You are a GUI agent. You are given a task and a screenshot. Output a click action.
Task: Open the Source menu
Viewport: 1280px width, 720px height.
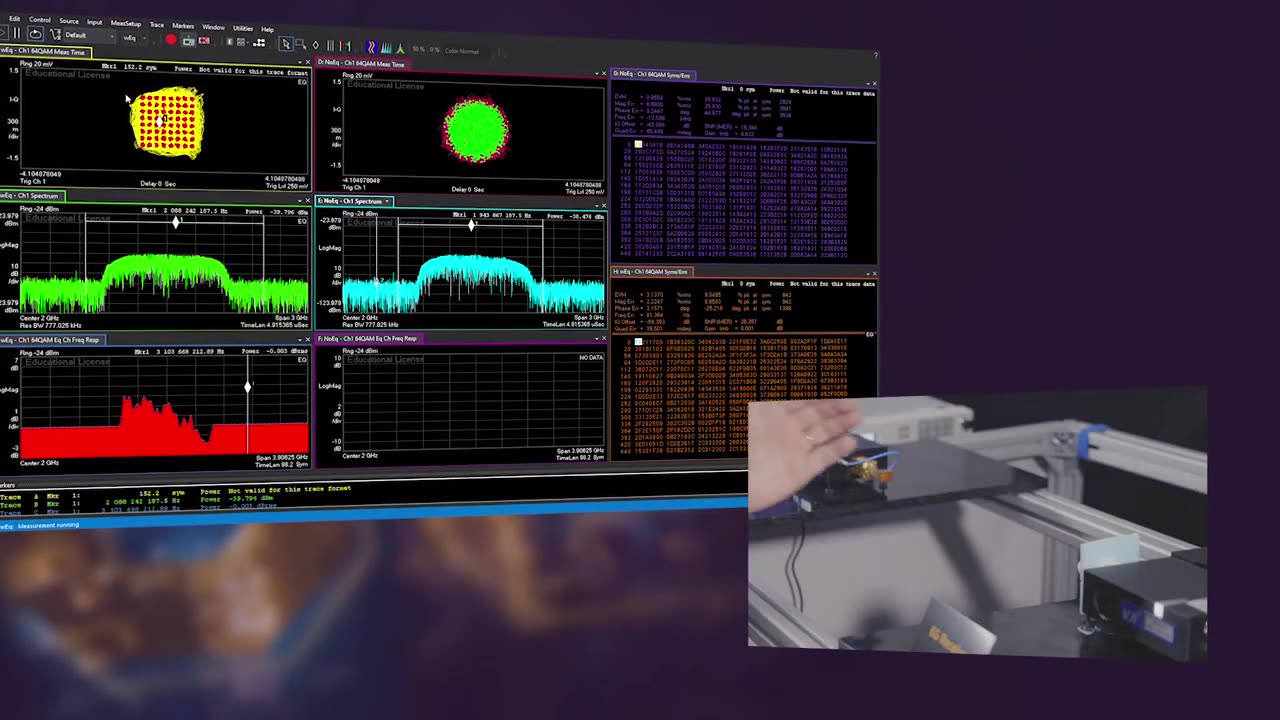click(69, 21)
